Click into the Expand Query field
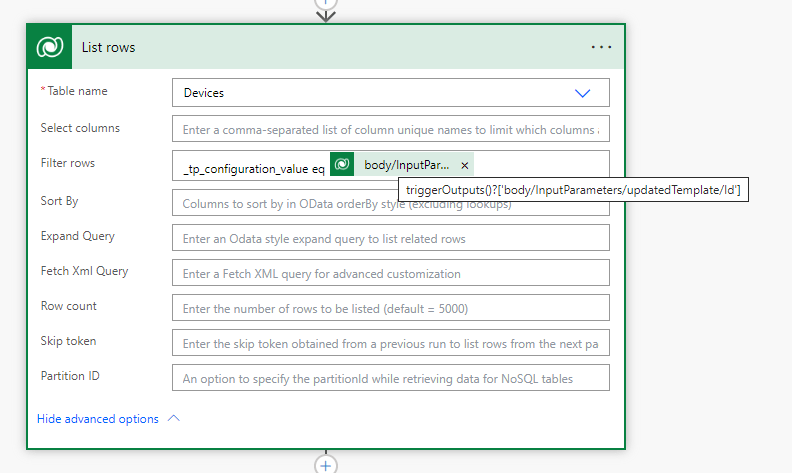This screenshot has width=792, height=473. tap(390, 238)
